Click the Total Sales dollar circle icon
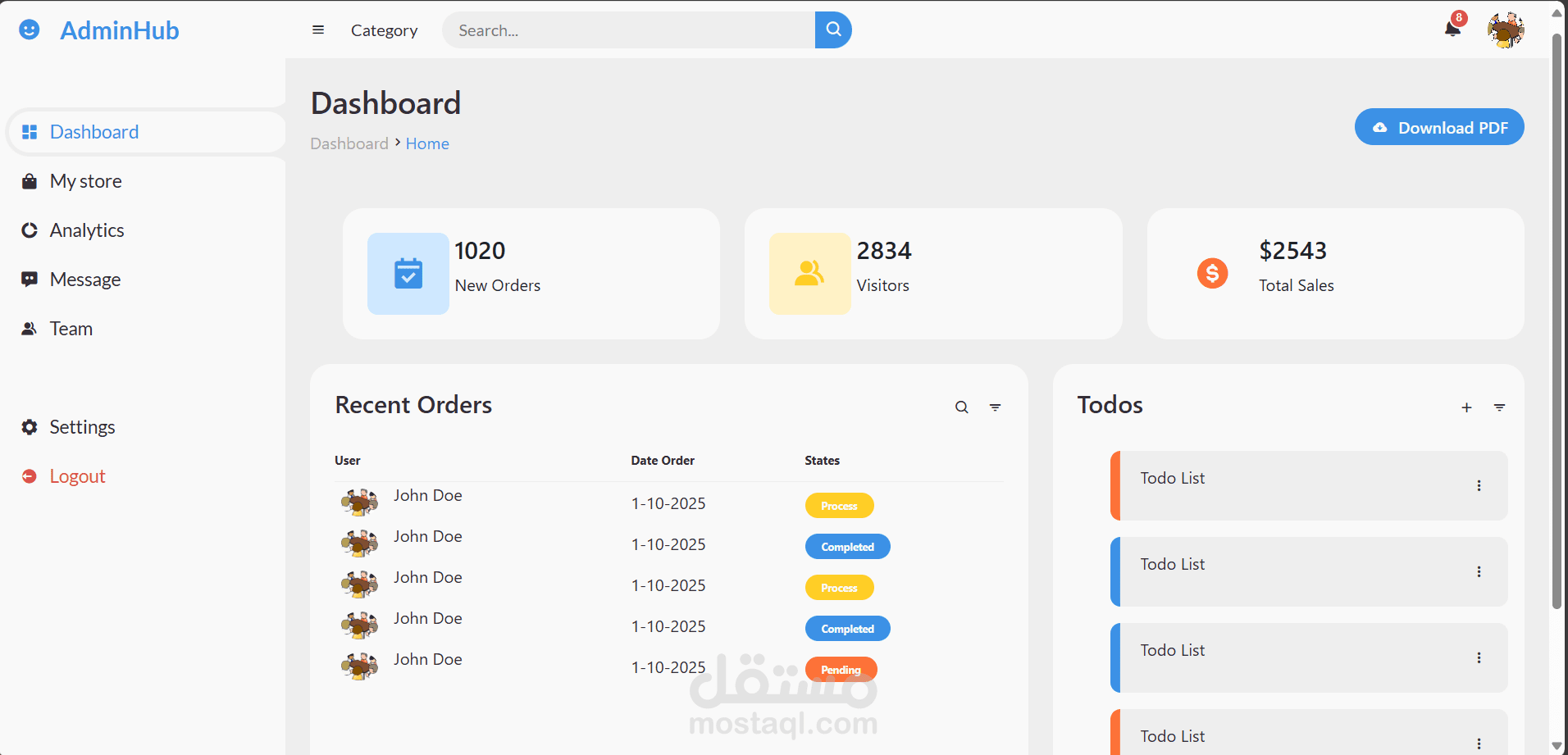The width and height of the screenshot is (1568, 755). [x=1212, y=274]
